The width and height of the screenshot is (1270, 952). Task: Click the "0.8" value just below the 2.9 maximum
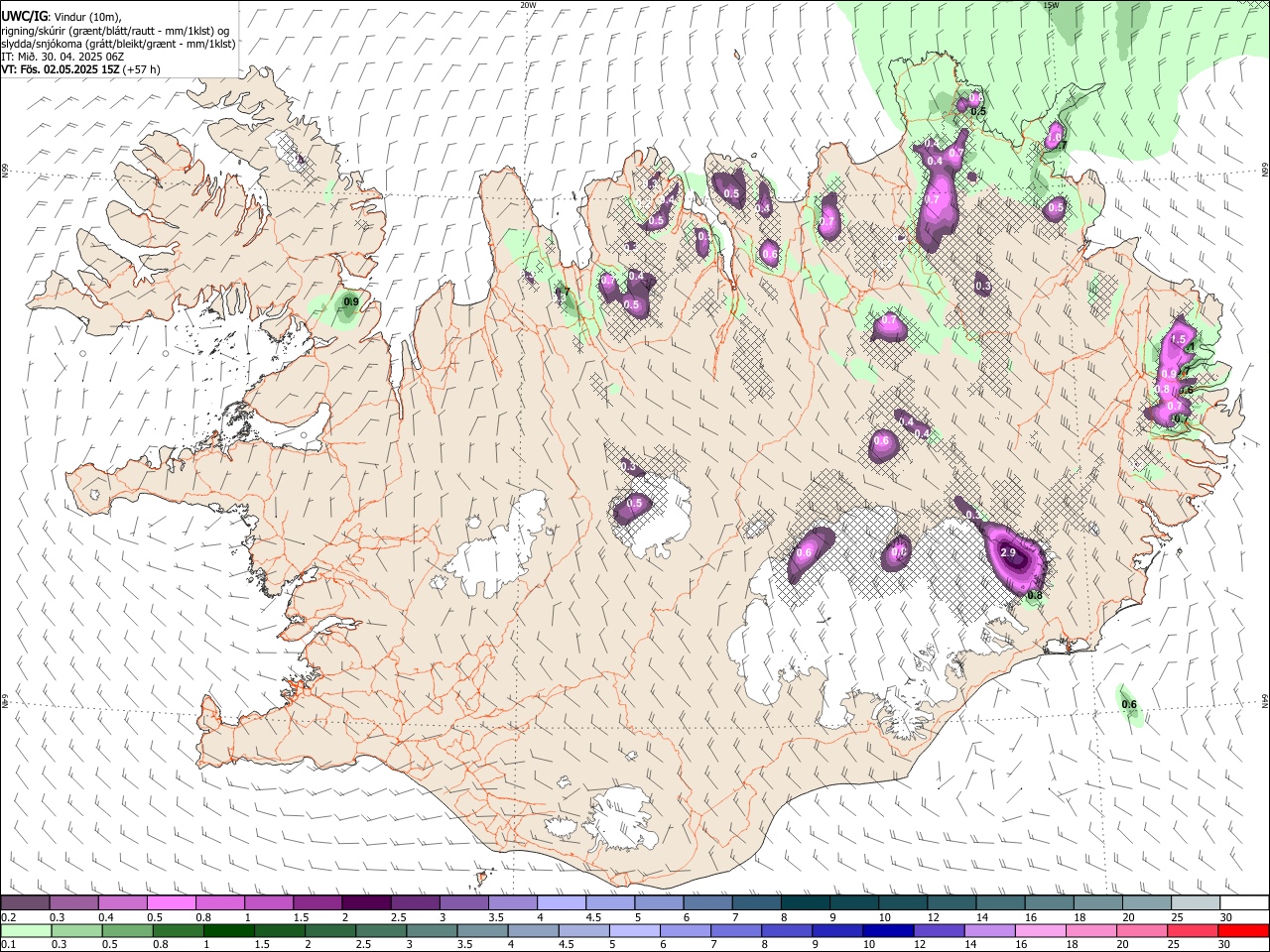tap(1034, 595)
